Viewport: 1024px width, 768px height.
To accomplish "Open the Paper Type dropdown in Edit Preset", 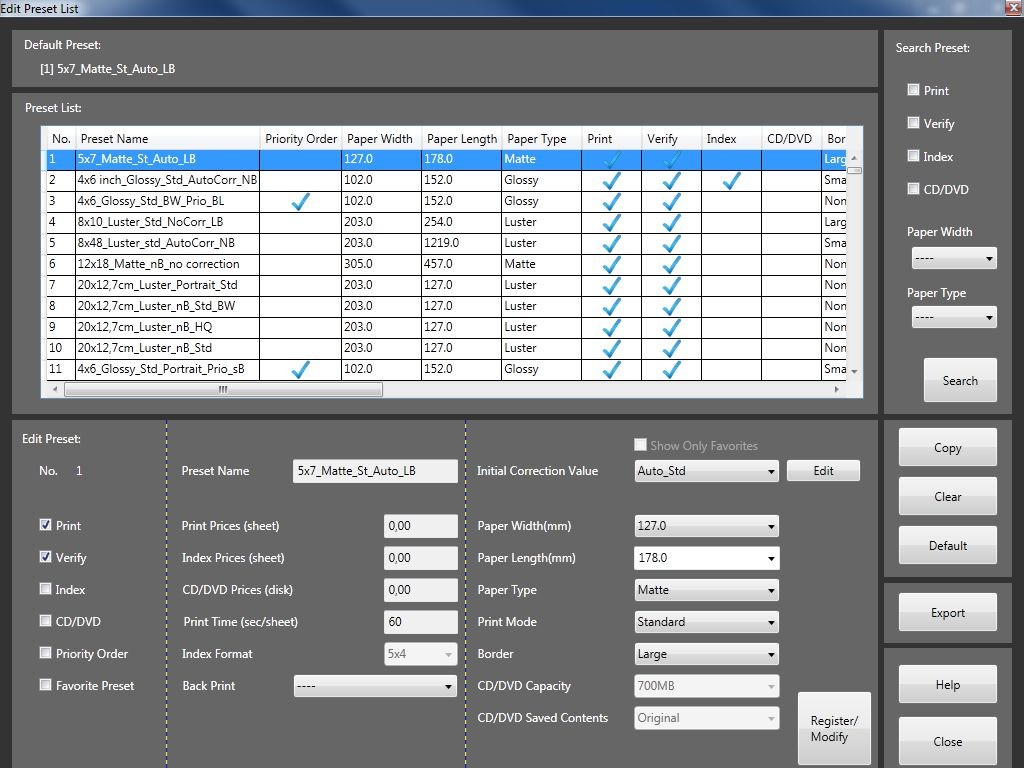I will [x=706, y=590].
